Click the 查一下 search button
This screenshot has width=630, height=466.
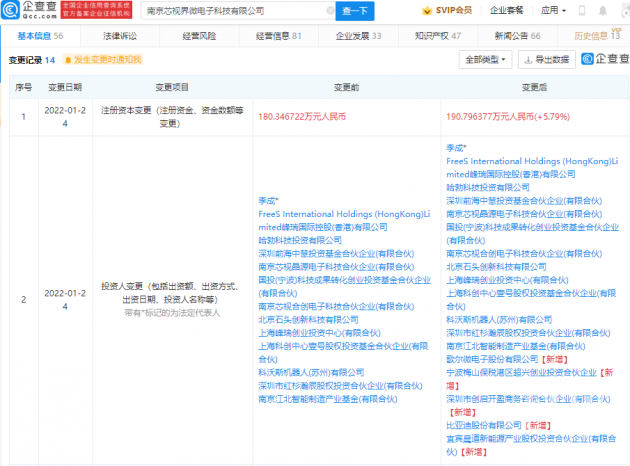tap(355, 10)
